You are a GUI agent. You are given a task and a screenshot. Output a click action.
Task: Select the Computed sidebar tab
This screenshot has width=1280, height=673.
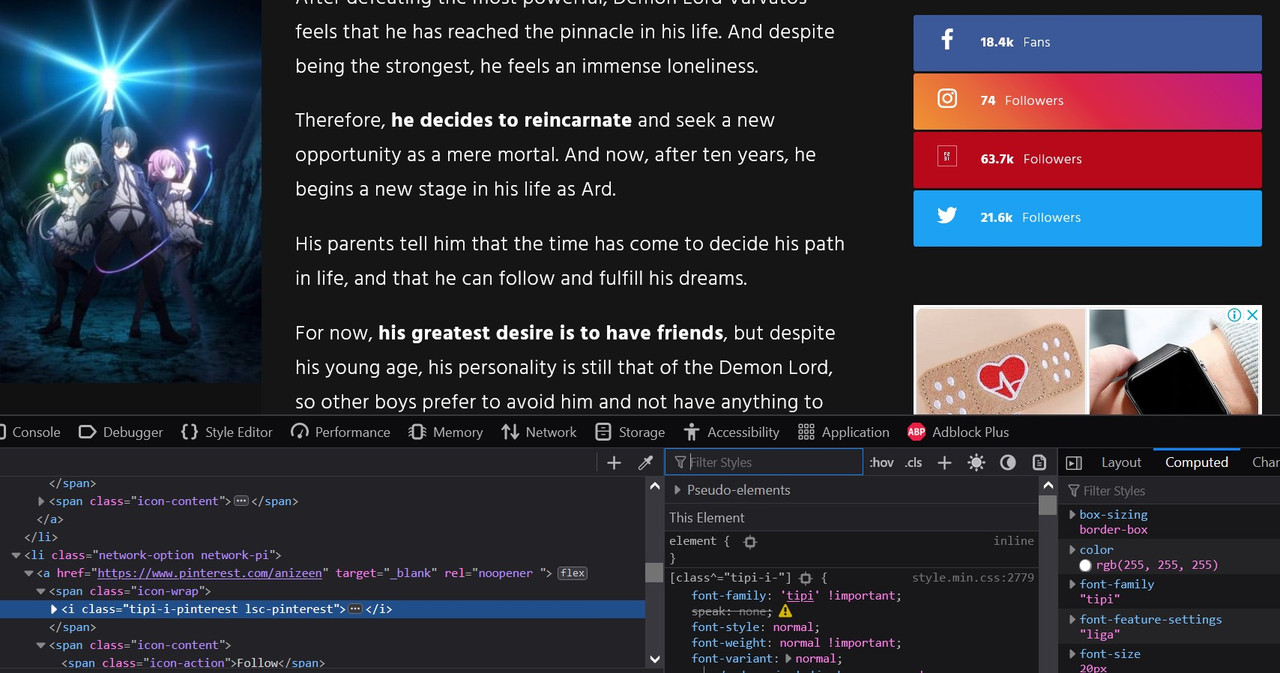pyautogui.click(x=1196, y=462)
